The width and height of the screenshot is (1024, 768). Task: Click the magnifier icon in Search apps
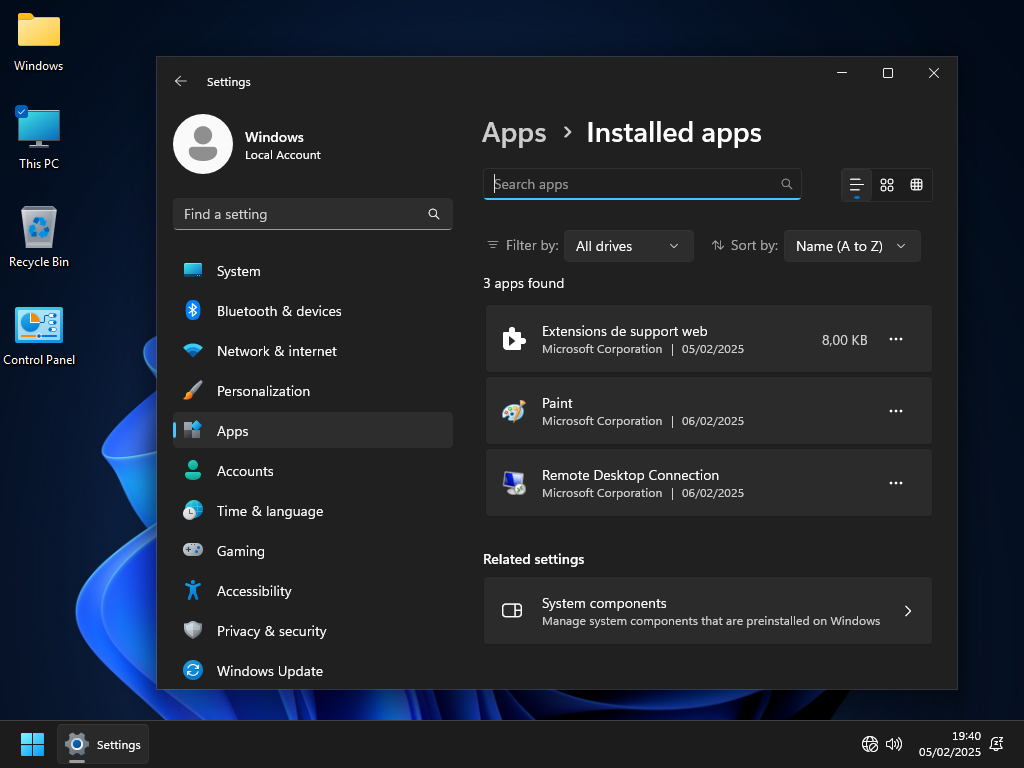click(x=787, y=184)
